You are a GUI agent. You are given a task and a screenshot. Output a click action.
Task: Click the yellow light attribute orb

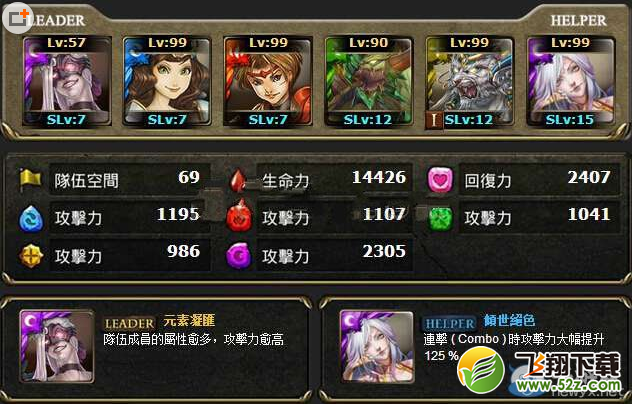click(31, 255)
